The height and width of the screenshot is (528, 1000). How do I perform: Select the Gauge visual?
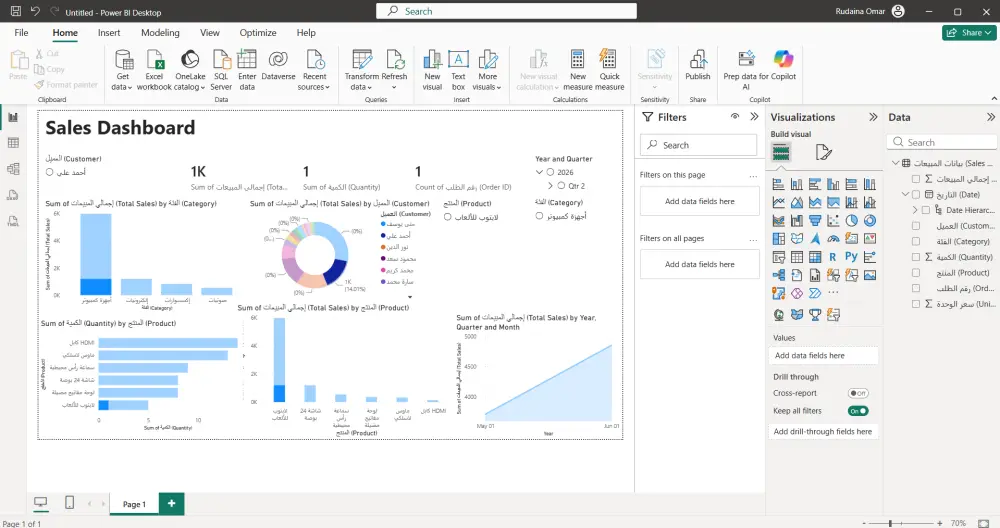834,238
